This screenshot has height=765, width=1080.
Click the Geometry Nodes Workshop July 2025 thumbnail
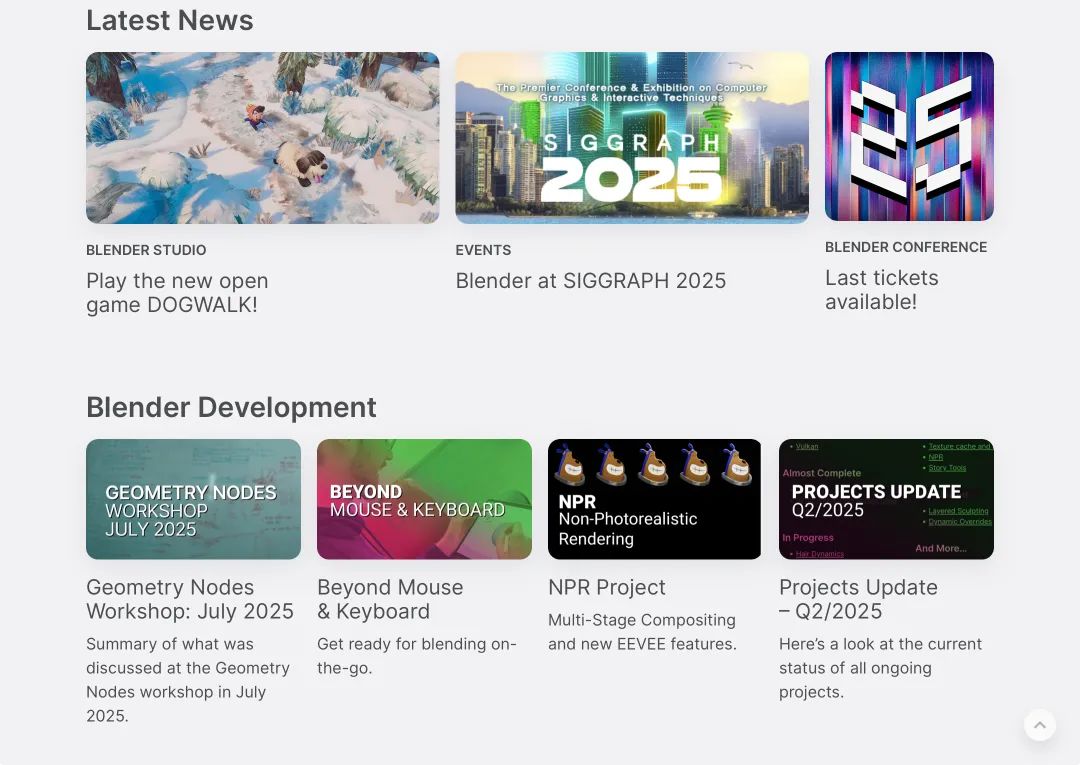194,499
